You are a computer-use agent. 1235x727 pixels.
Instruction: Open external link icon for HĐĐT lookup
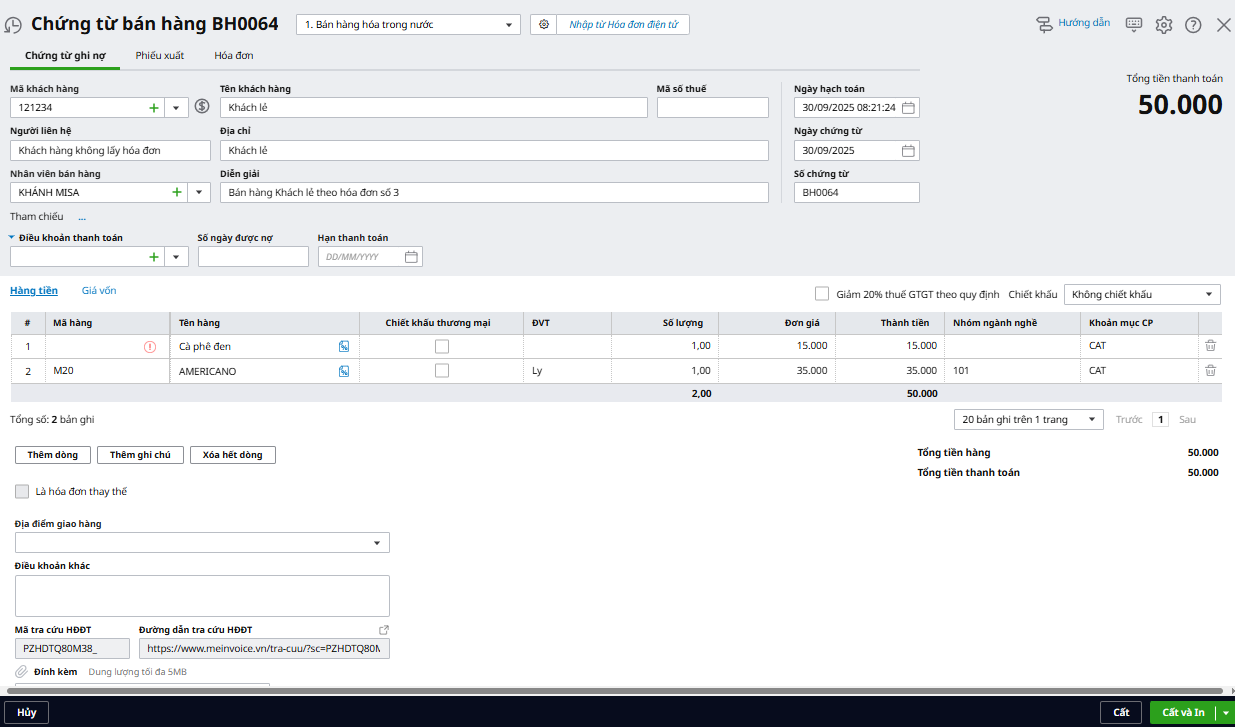(383, 630)
